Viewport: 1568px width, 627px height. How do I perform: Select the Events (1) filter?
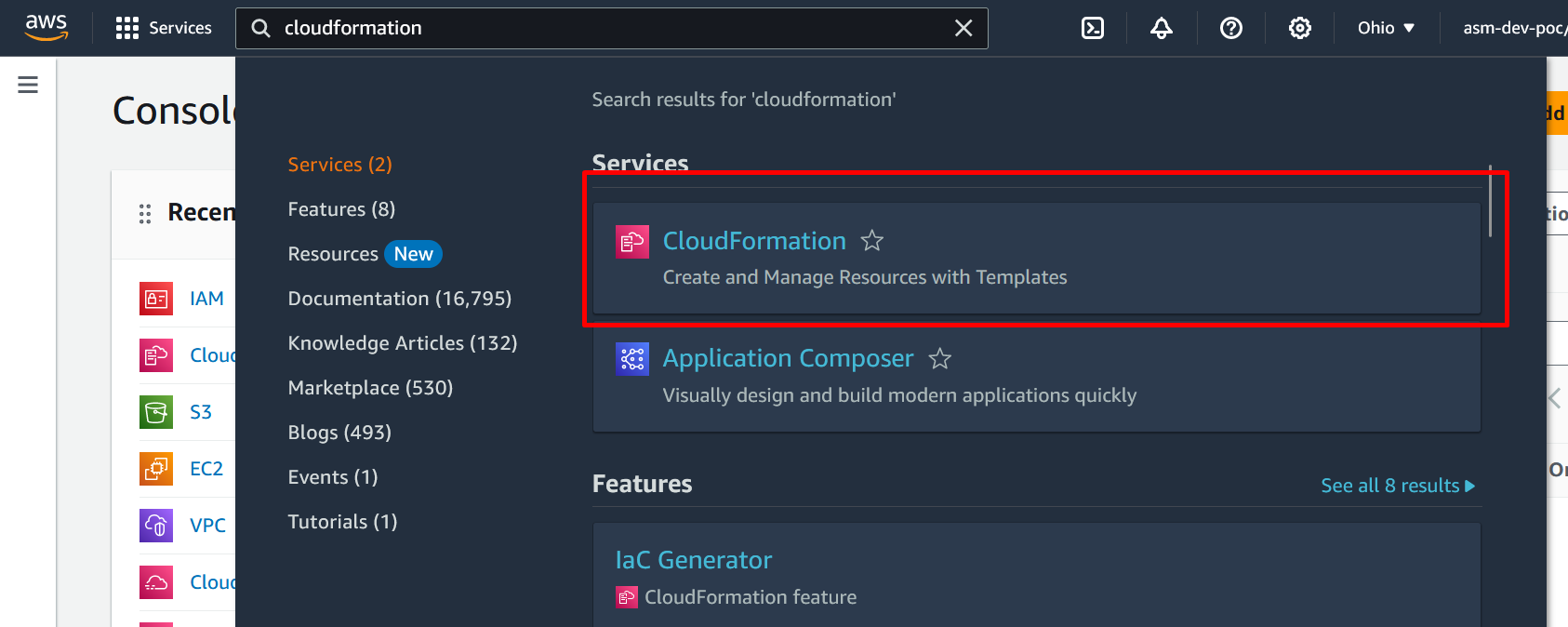click(x=333, y=477)
